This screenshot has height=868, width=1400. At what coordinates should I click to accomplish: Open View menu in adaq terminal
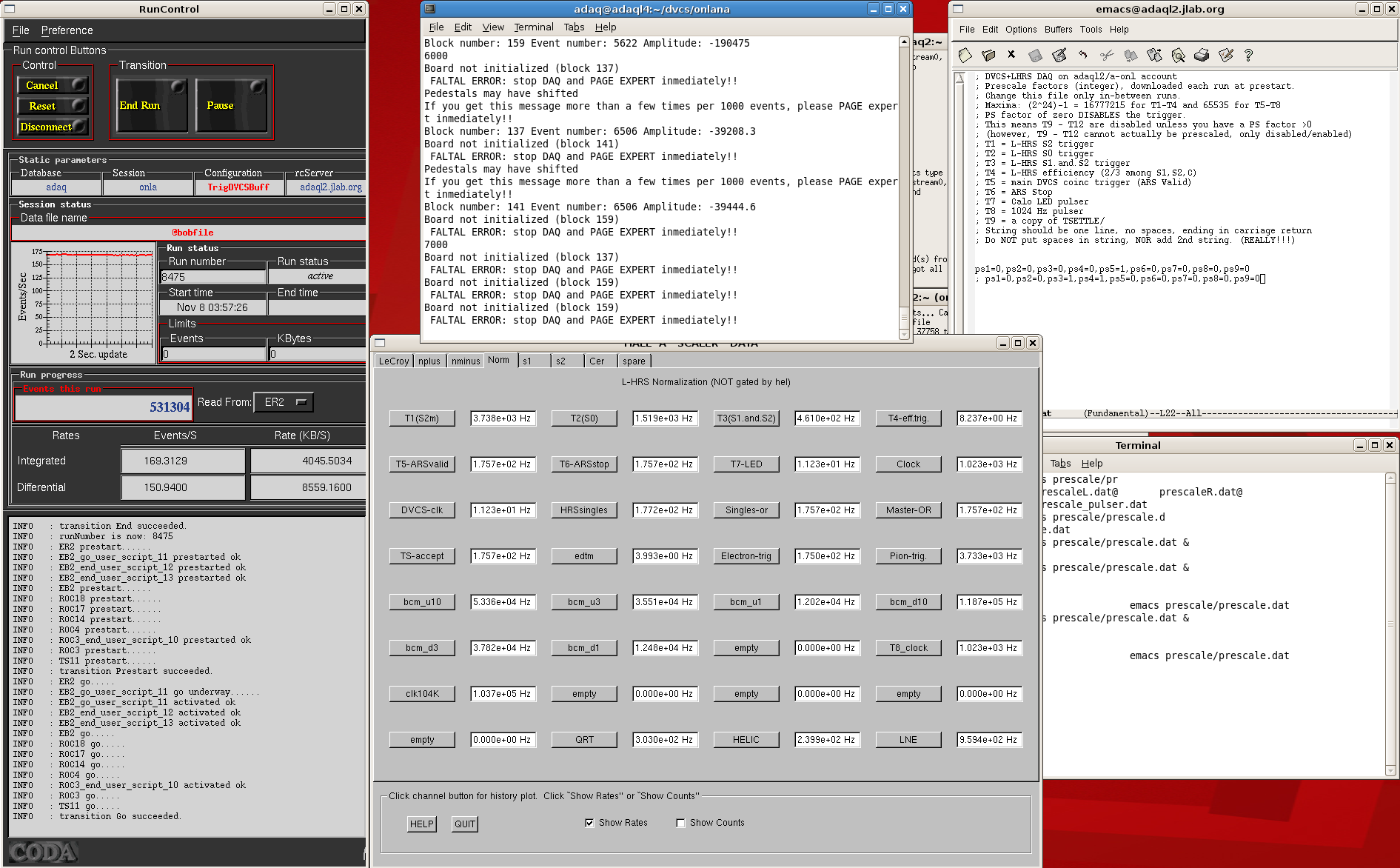point(493,27)
